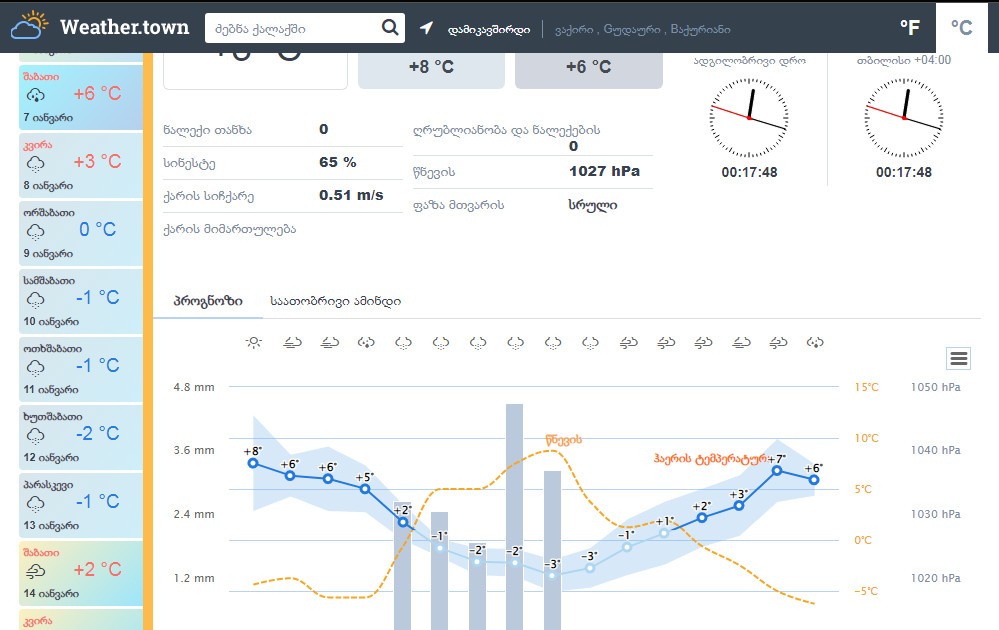This screenshot has width=999, height=630.
Task: Select the საათობრივი ამინდი tab
Action: pyautogui.click(x=335, y=301)
